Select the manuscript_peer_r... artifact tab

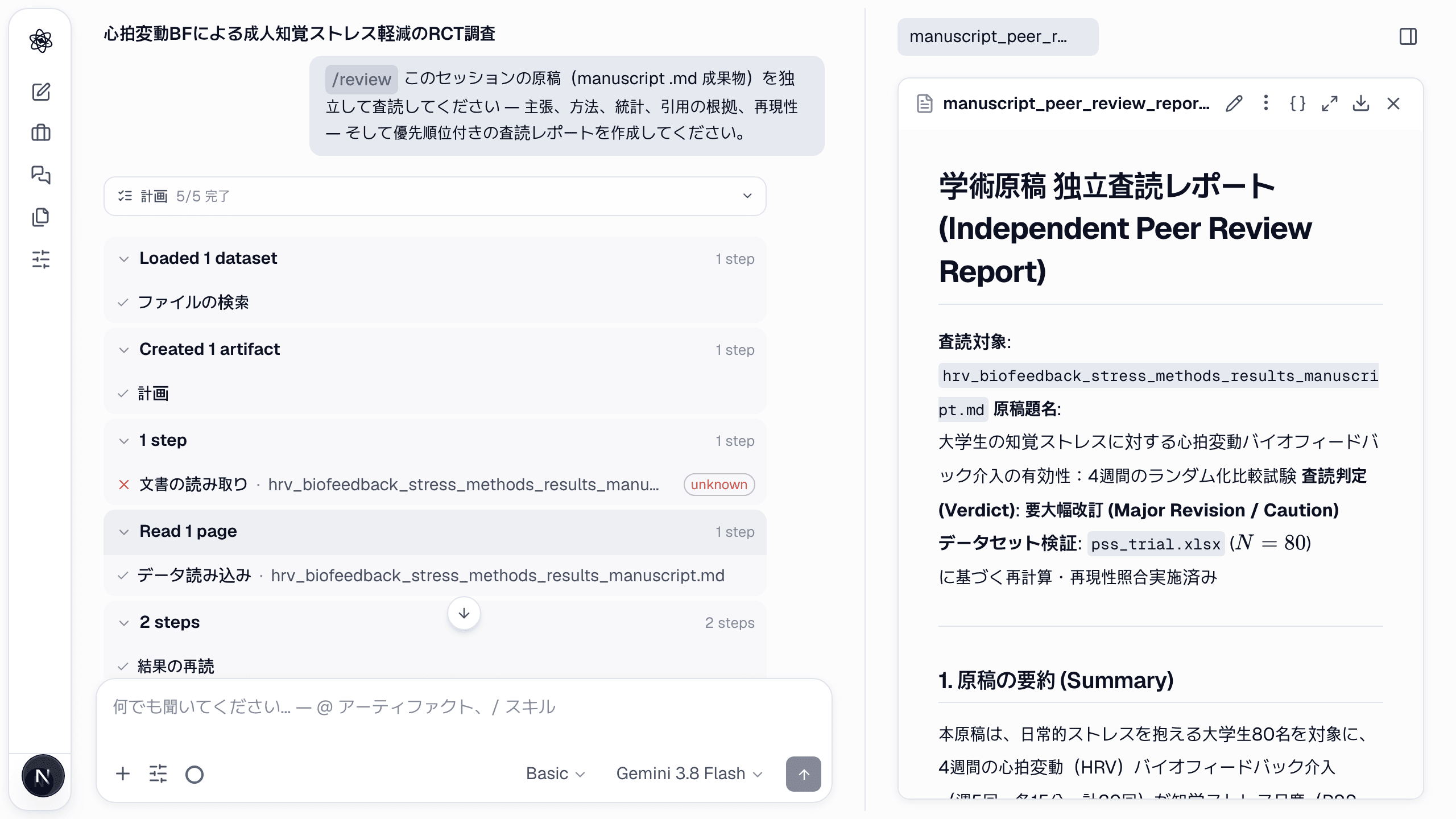(998, 37)
